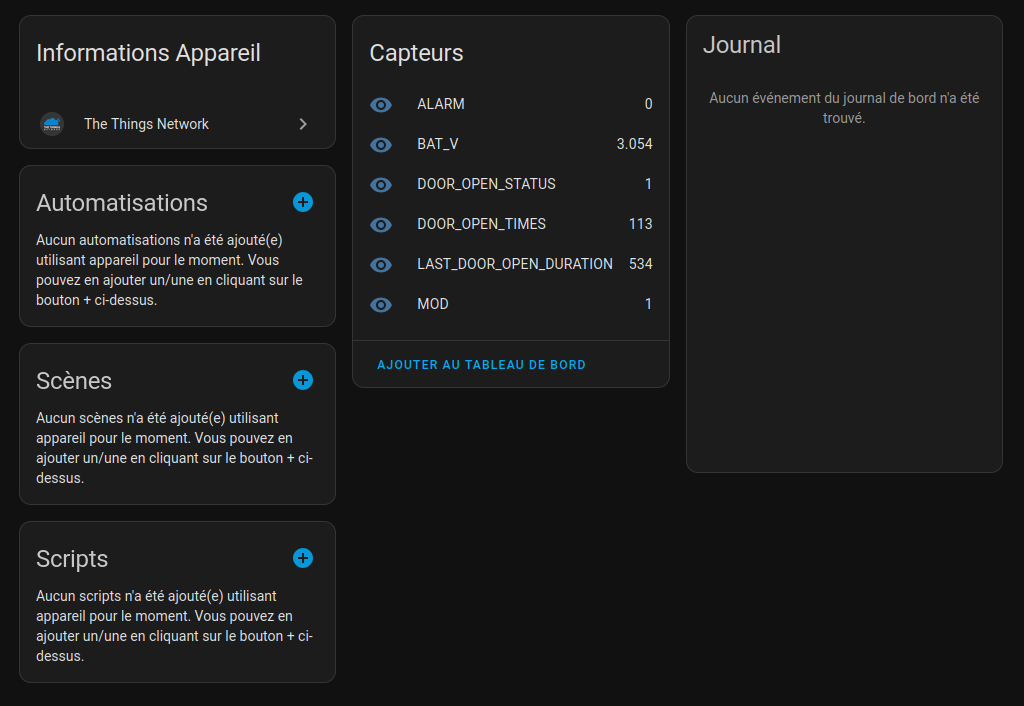
Task: Open the DOOR_OPEN_STATUS sensor entity
Action: click(x=511, y=184)
